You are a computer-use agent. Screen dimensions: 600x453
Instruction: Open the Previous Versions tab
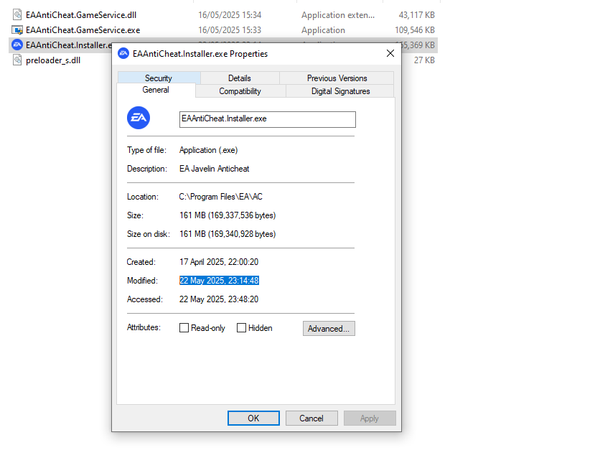(337, 78)
